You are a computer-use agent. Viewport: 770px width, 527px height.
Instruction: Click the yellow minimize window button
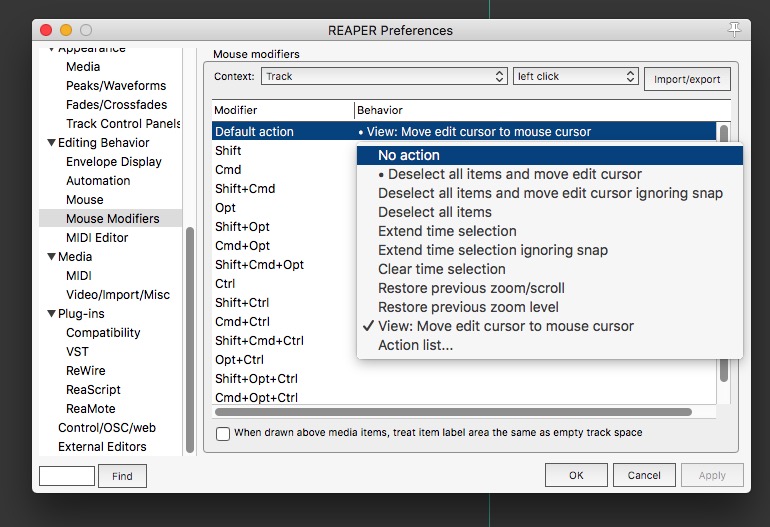coord(66,30)
